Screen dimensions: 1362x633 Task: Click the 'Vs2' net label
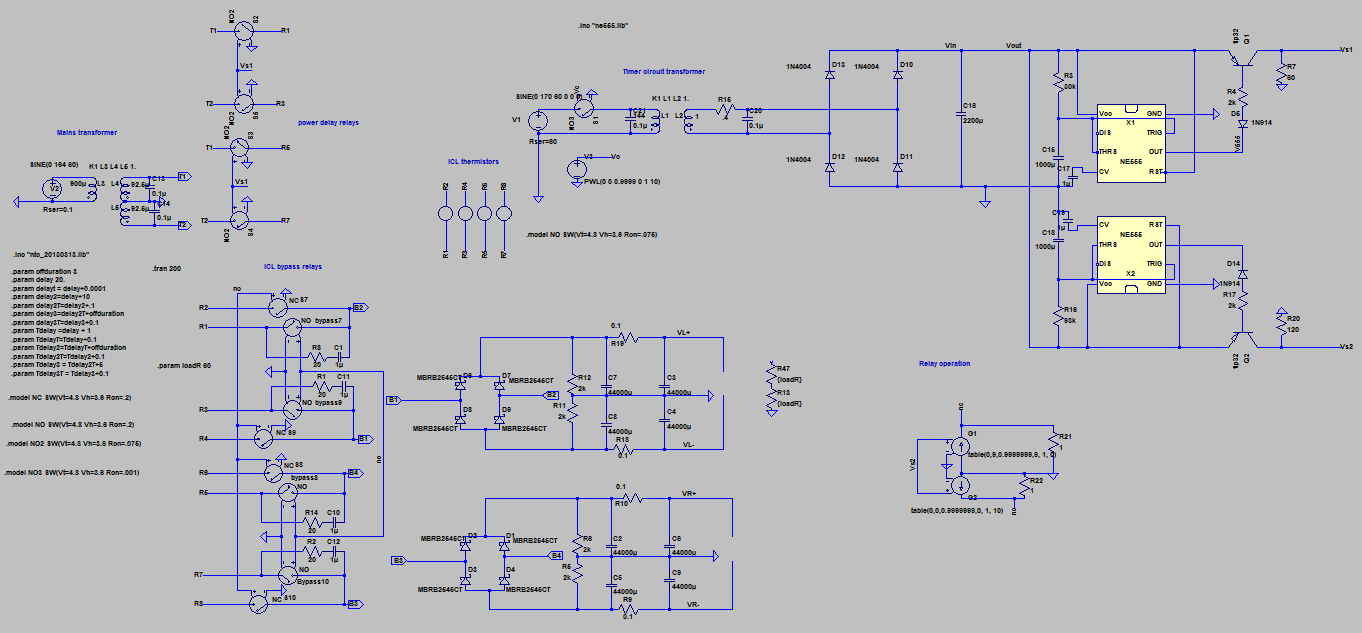[1347, 346]
